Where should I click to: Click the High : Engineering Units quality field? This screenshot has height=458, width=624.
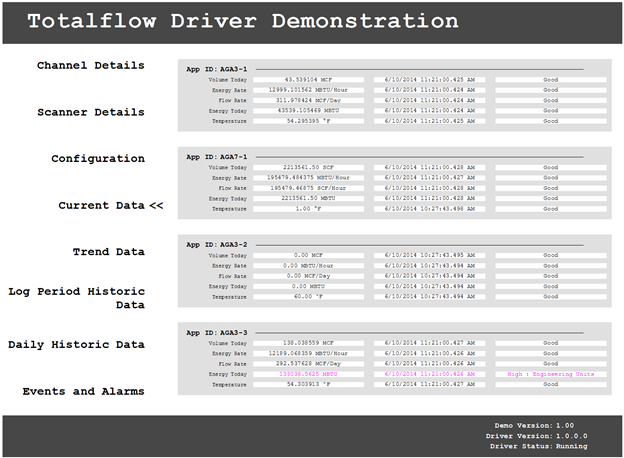[551, 374]
